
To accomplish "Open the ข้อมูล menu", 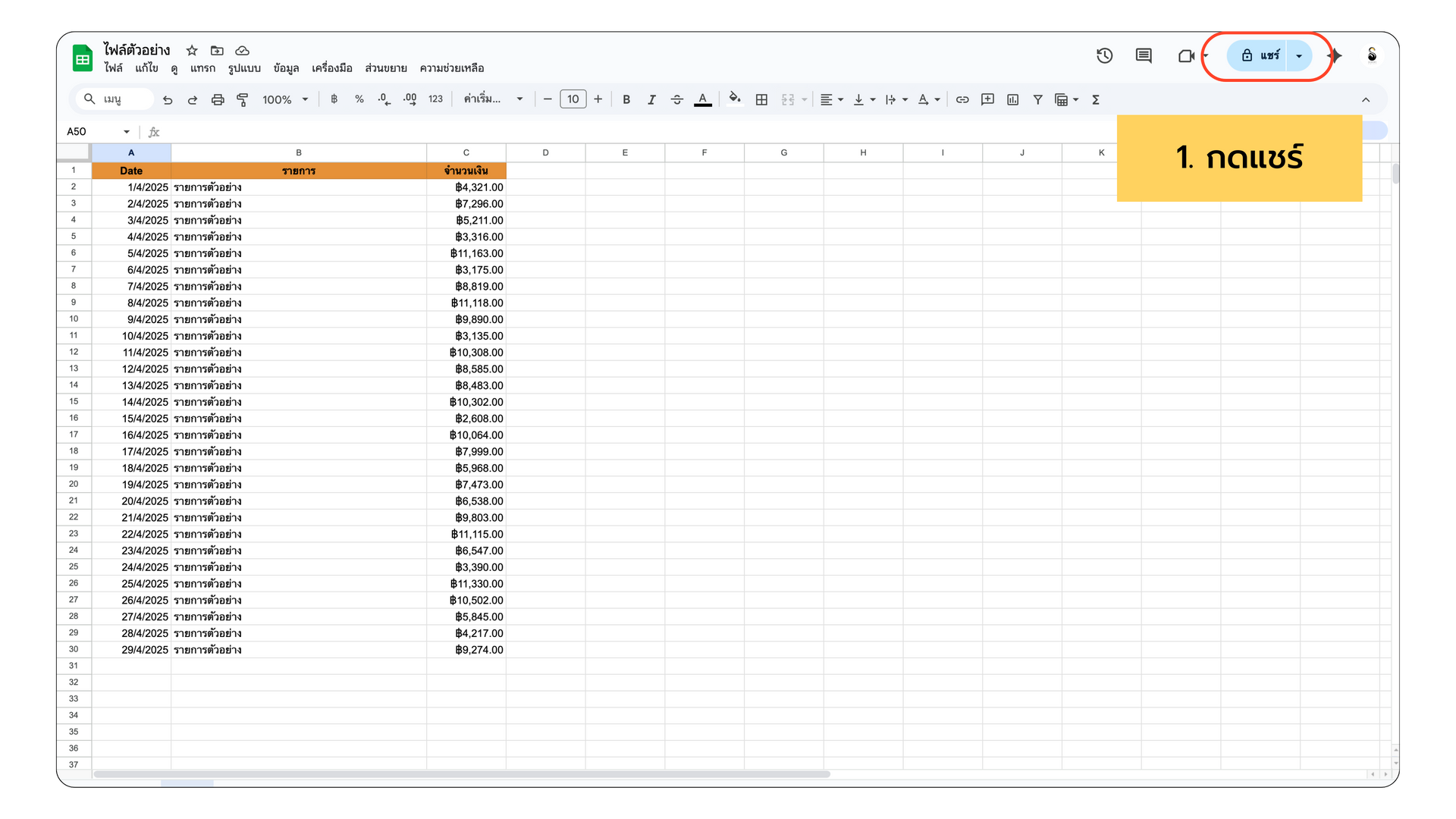I will pos(286,68).
